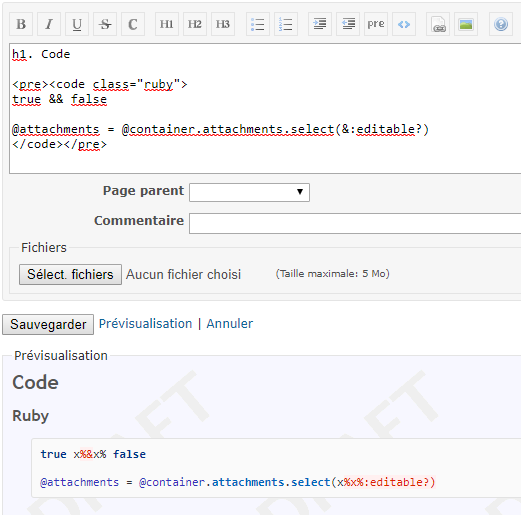Apply bold formatting with the B button
This screenshot has height=515, width=521.
point(21,24)
